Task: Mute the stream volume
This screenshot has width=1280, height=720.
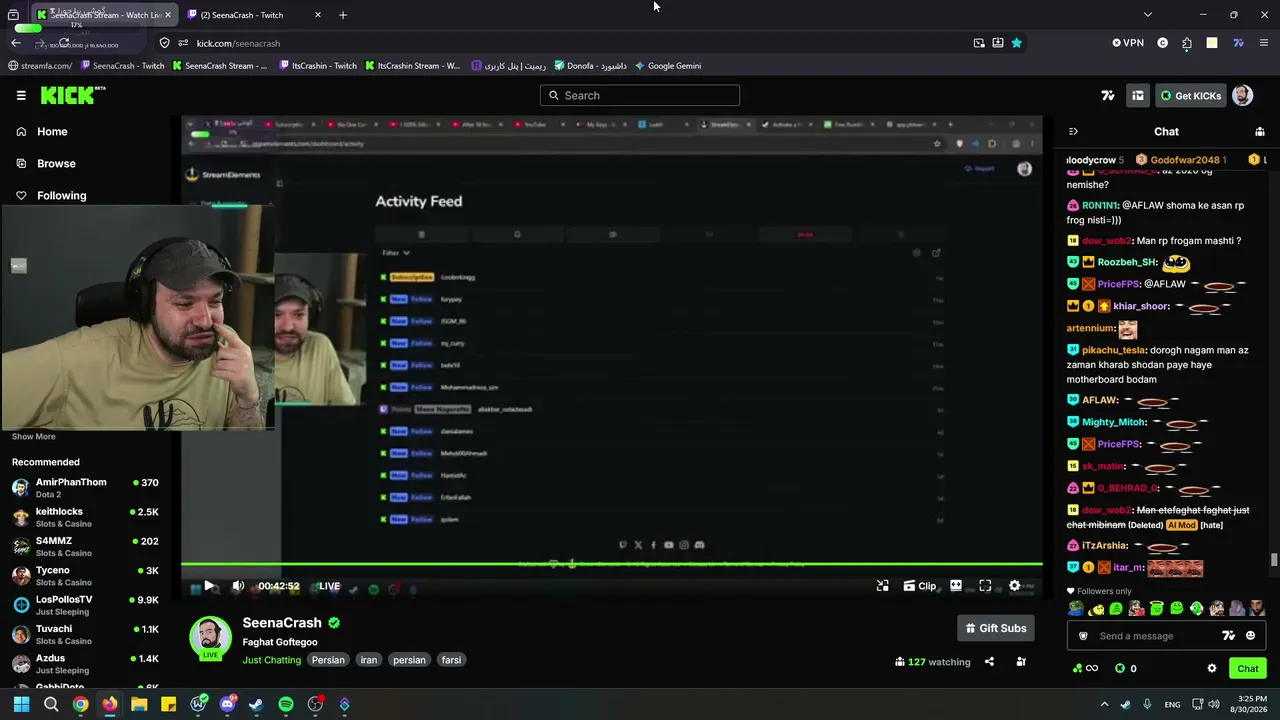Action: coord(238,586)
